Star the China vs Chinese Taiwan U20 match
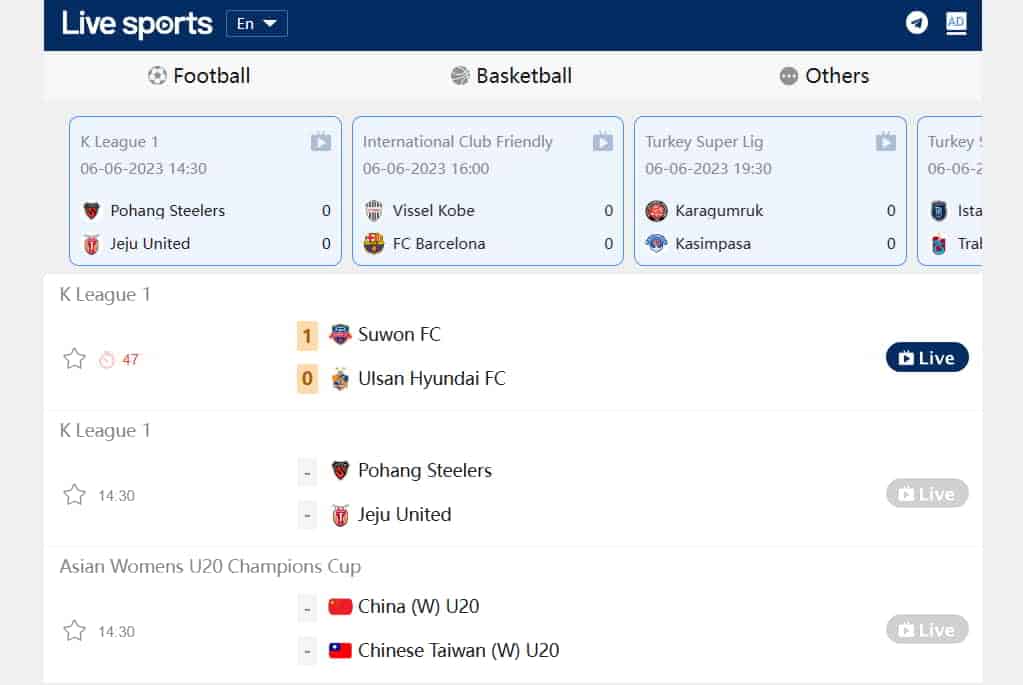 (74, 631)
